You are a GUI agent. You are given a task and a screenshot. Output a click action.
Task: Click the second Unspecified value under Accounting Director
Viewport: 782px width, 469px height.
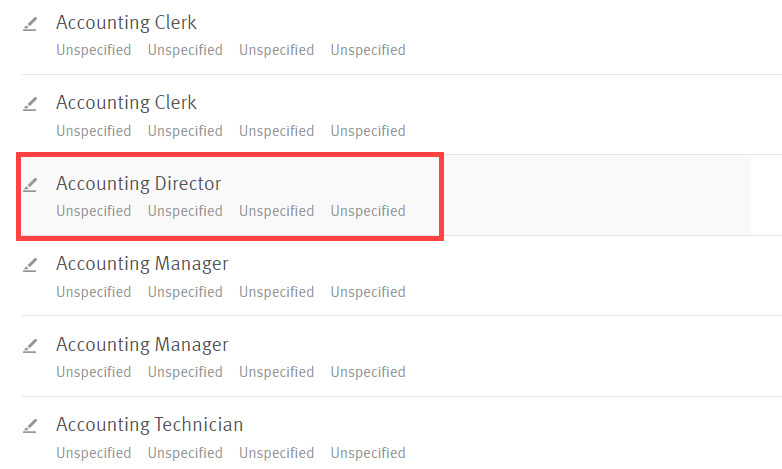point(185,211)
